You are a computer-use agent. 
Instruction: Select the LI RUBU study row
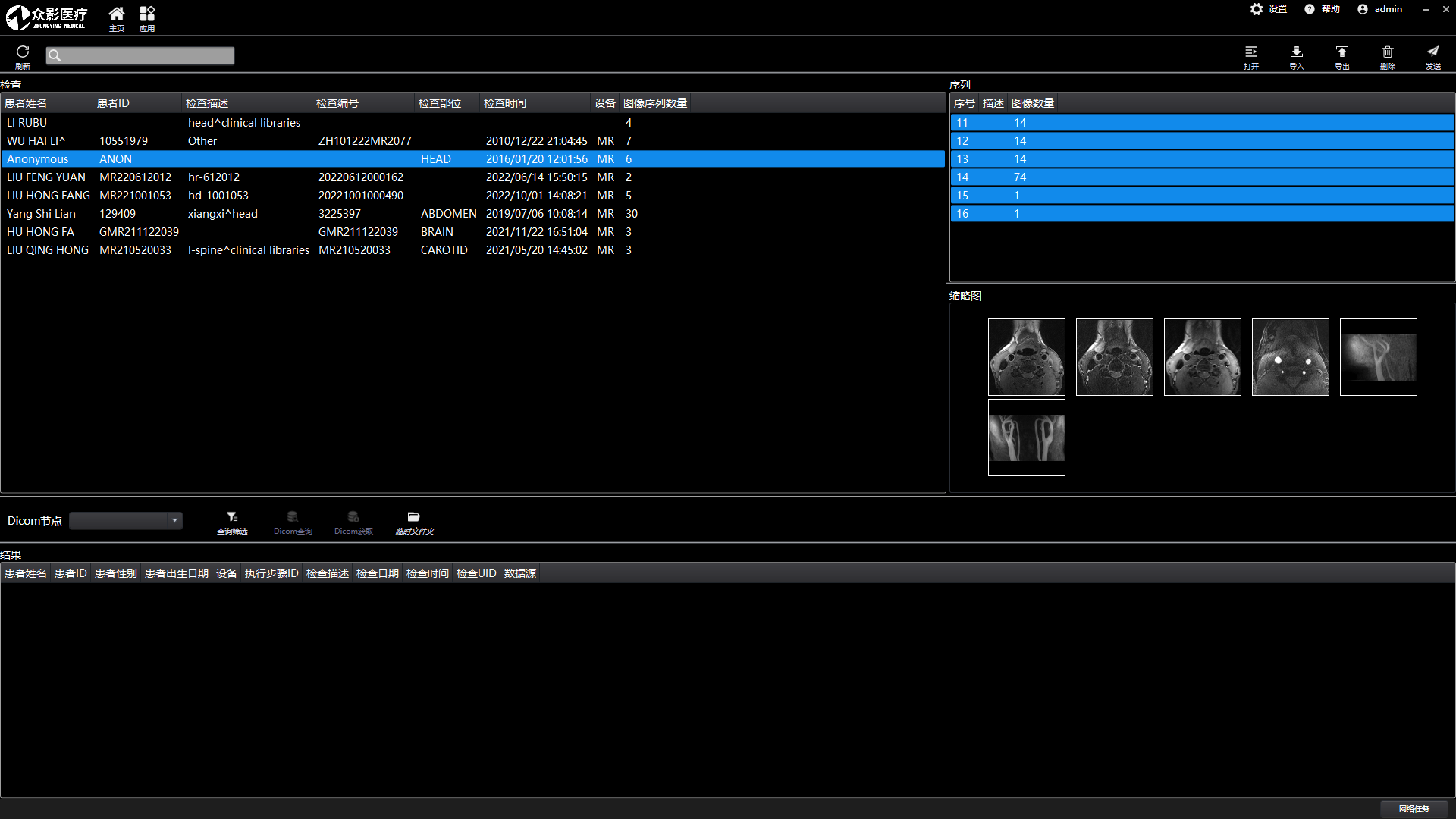tap(472, 123)
